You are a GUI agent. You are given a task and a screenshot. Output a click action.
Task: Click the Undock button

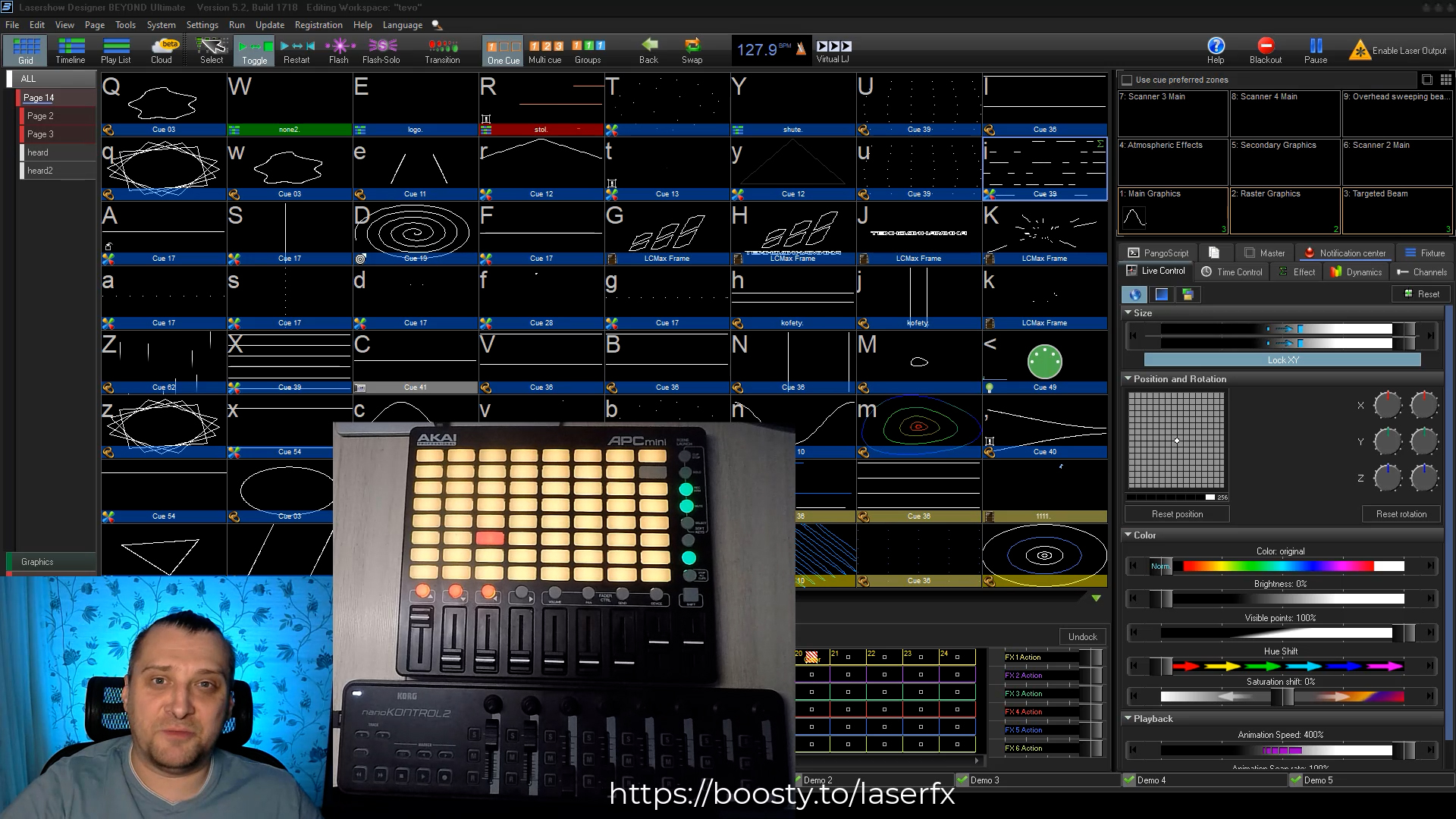[x=1082, y=637]
